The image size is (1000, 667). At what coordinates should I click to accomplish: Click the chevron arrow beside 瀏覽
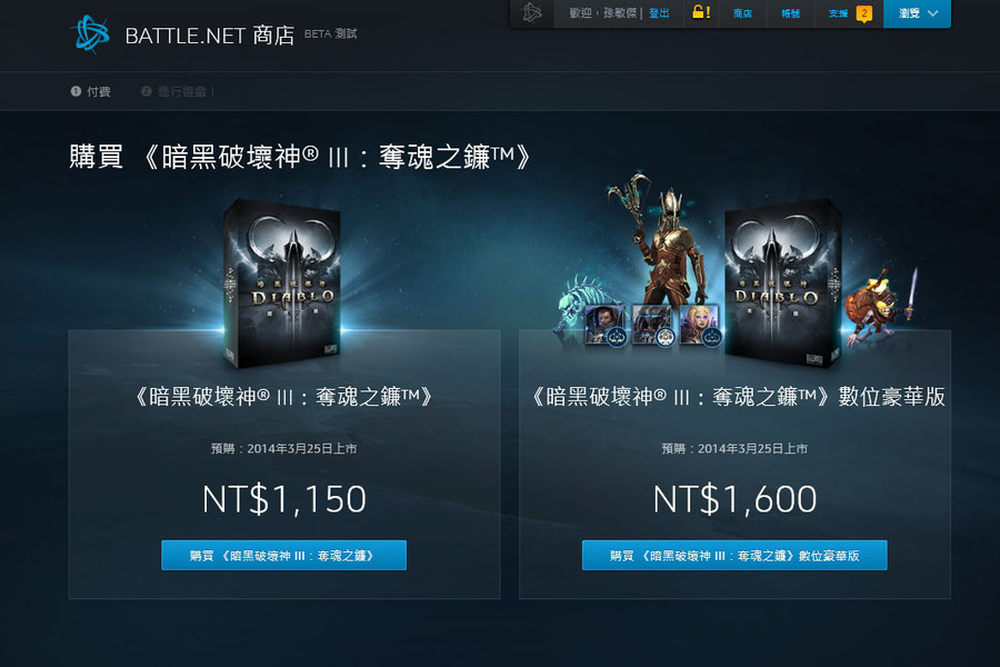pos(933,13)
